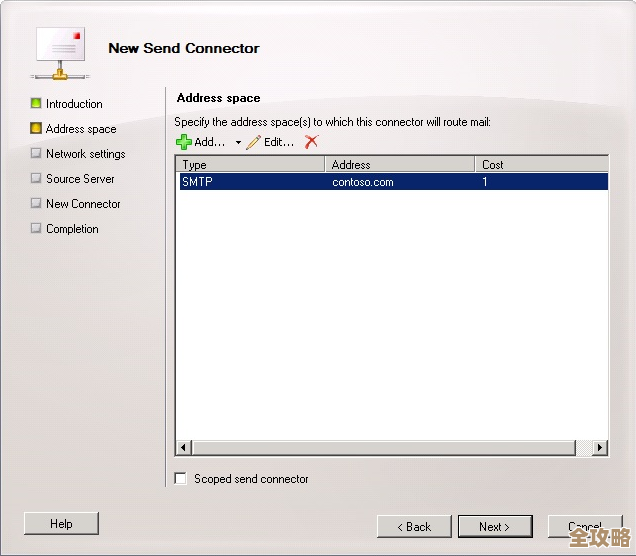Open Help for this wizard
The image size is (636, 556).
pos(61,523)
